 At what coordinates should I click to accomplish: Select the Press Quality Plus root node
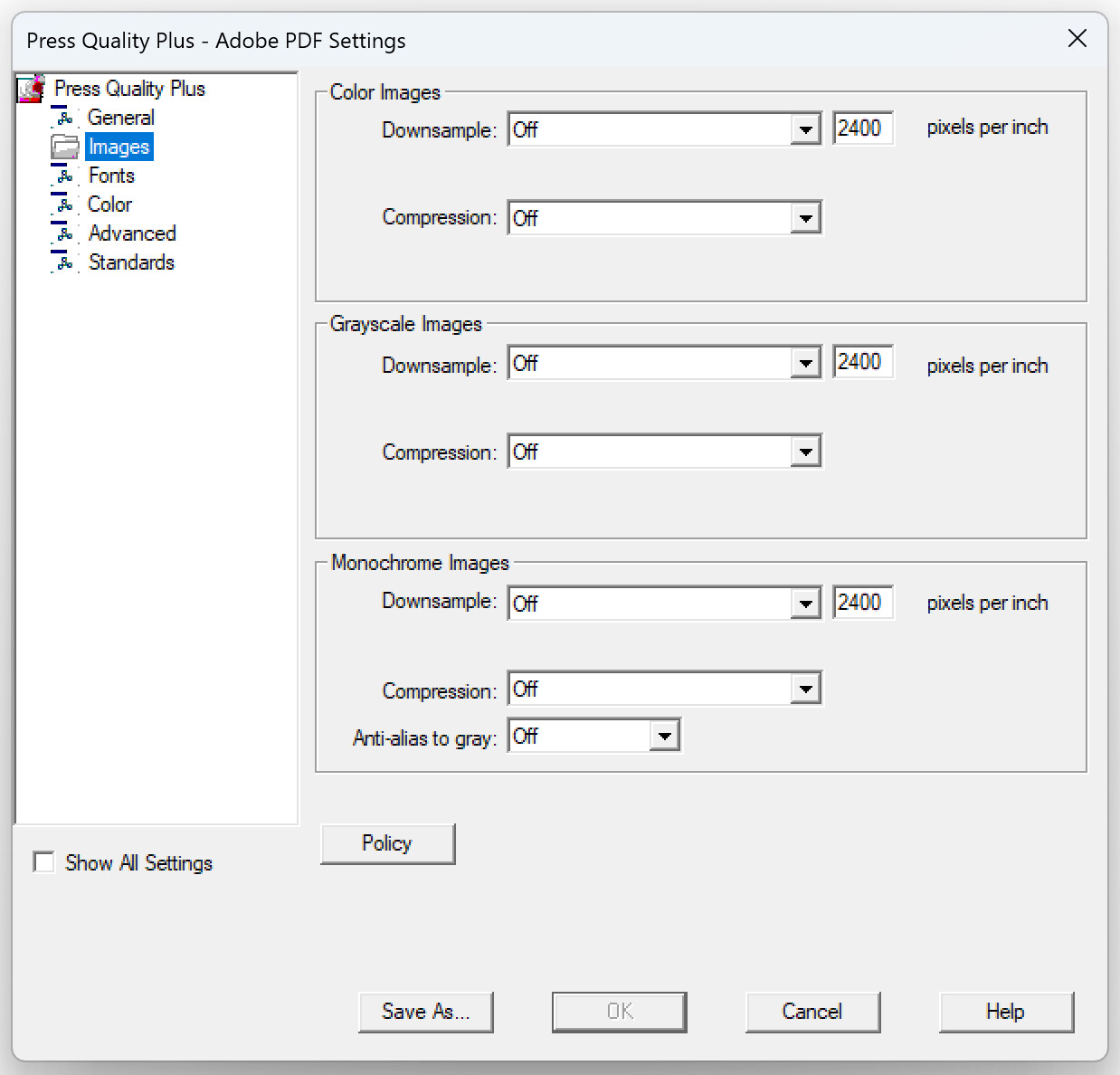(x=129, y=89)
